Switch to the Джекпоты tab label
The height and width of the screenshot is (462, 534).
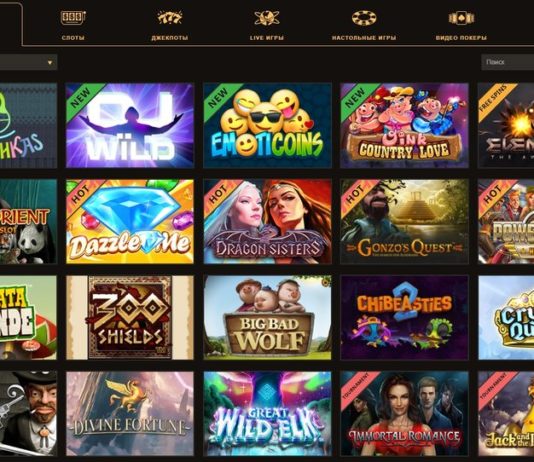pos(170,38)
